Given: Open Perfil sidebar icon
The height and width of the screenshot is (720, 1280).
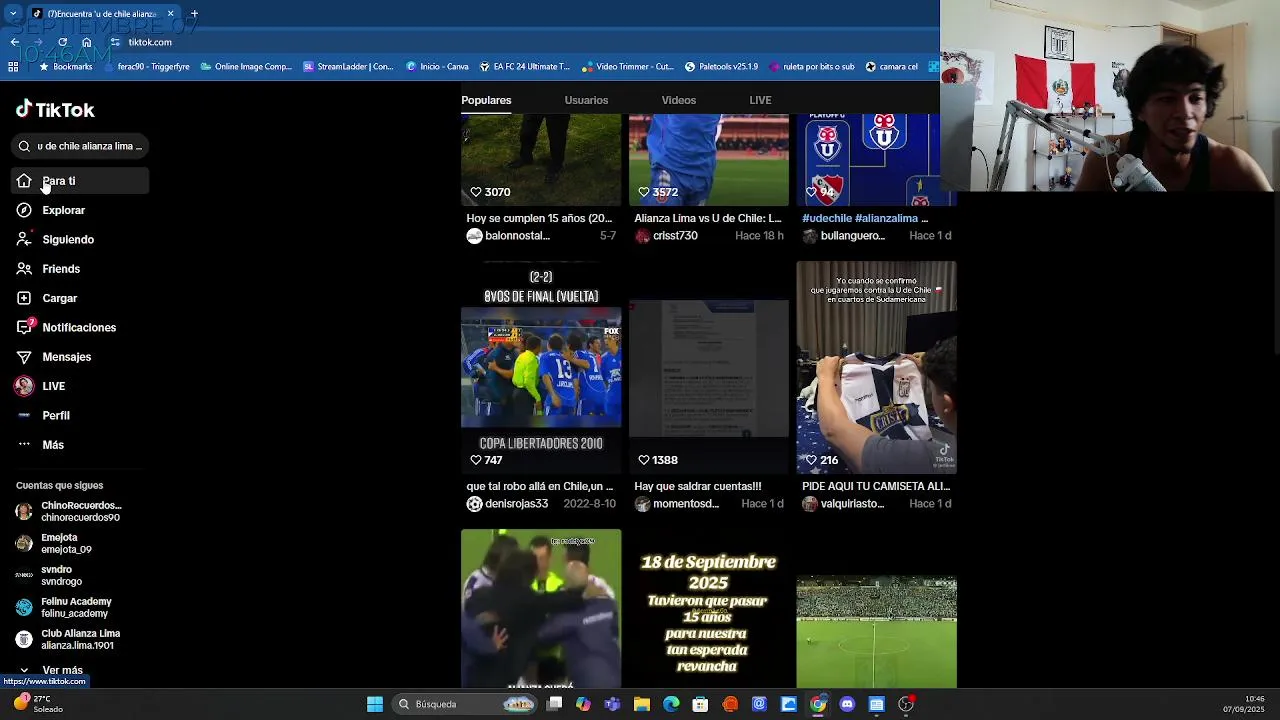Looking at the screenshot, I should [x=24, y=415].
